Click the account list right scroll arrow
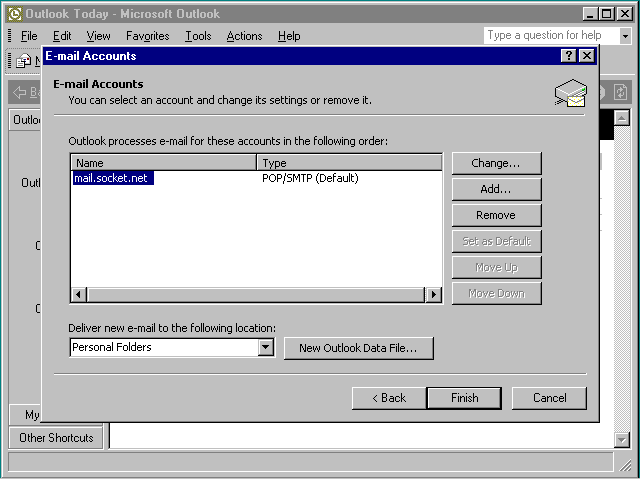This screenshot has height=480, width=640. [x=433, y=294]
